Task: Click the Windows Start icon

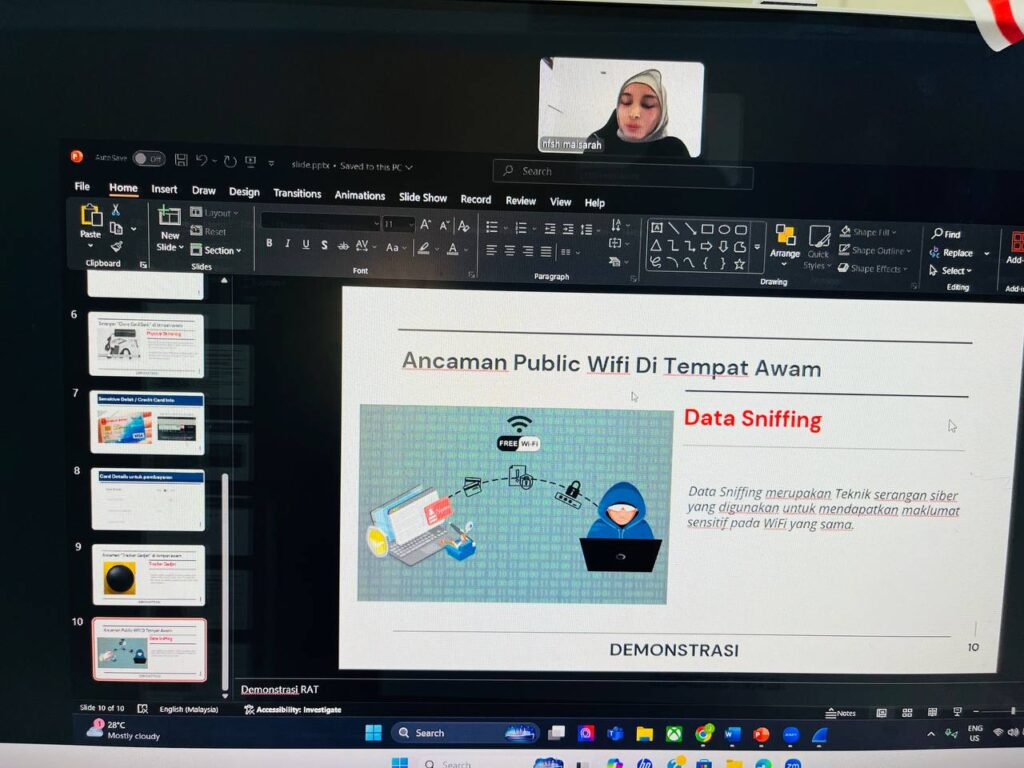Action: pos(373,733)
